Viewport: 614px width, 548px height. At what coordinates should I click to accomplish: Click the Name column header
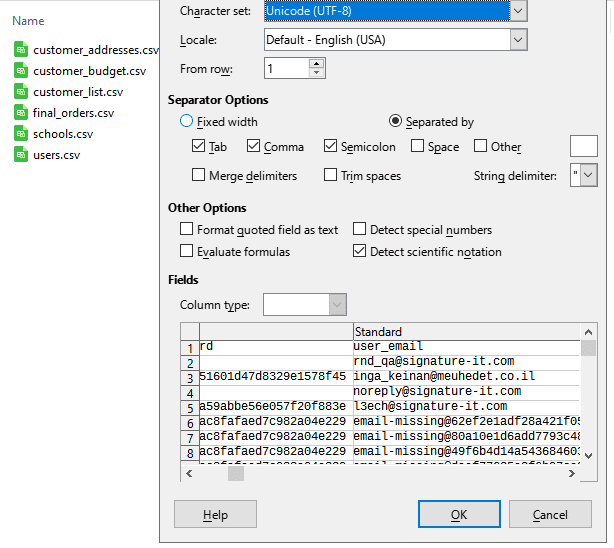pos(28,20)
